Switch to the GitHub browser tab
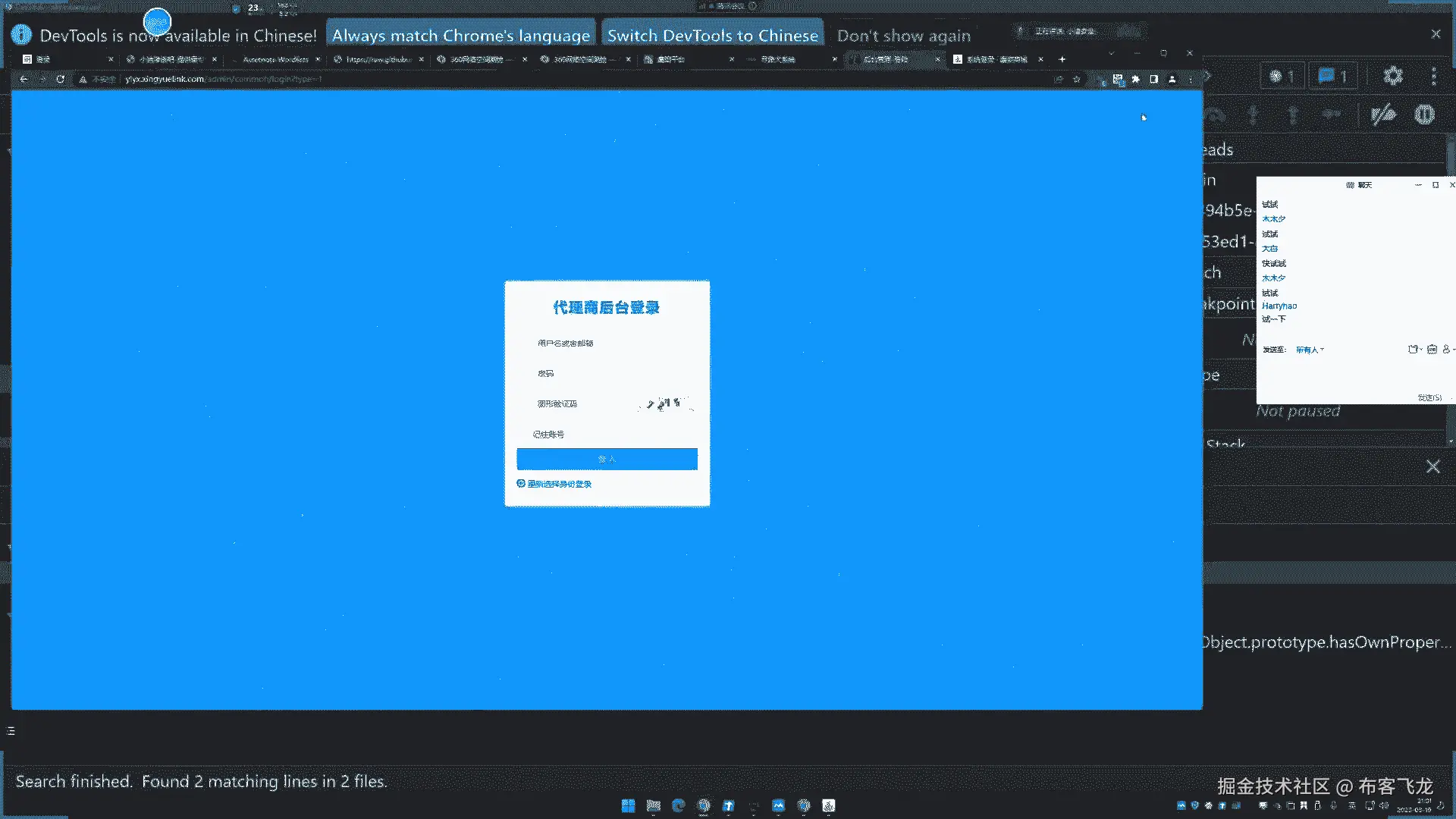This screenshot has width=1456, height=819. tap(378, 59)
